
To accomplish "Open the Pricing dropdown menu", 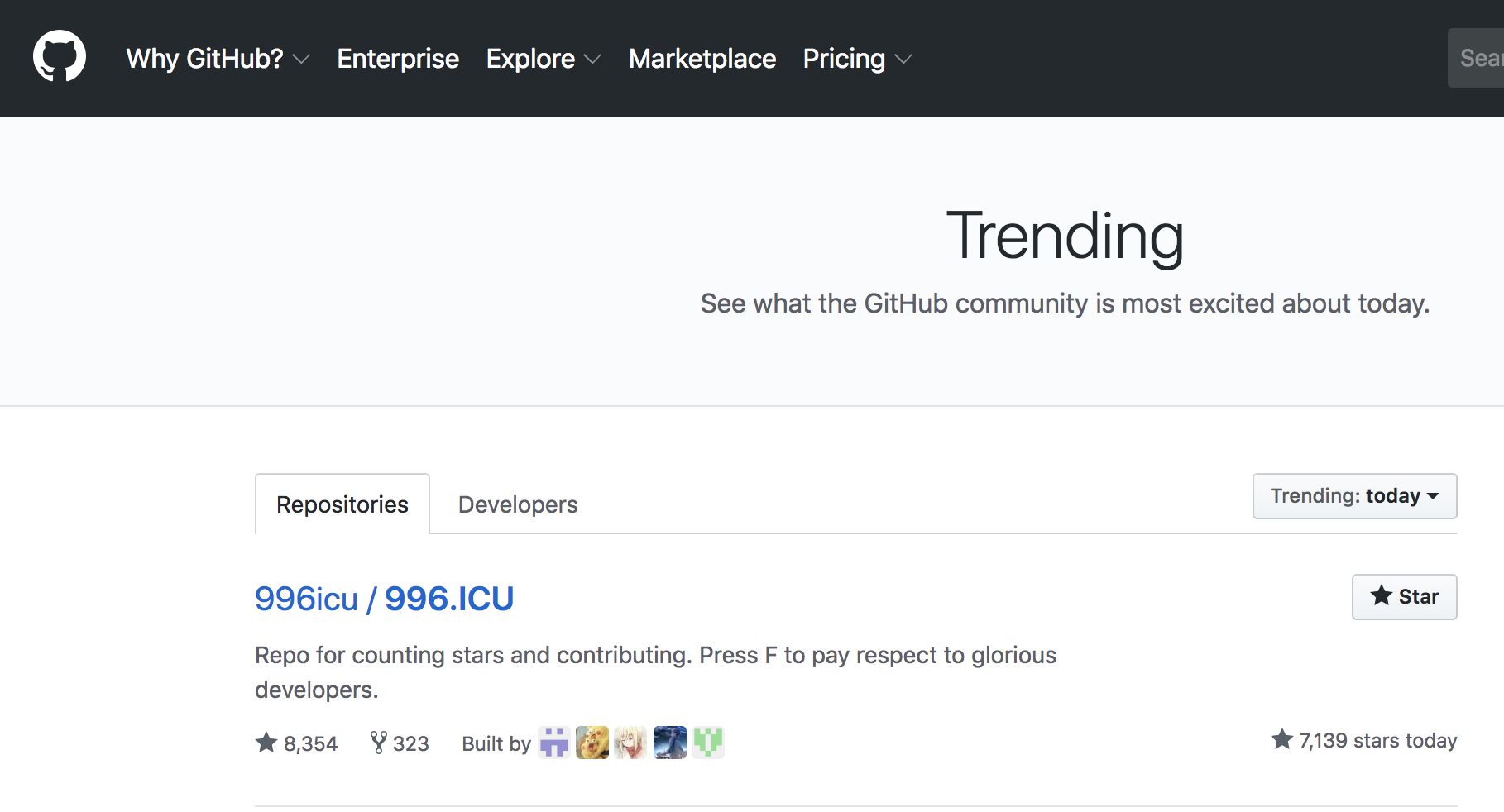I will click(857, 59).
